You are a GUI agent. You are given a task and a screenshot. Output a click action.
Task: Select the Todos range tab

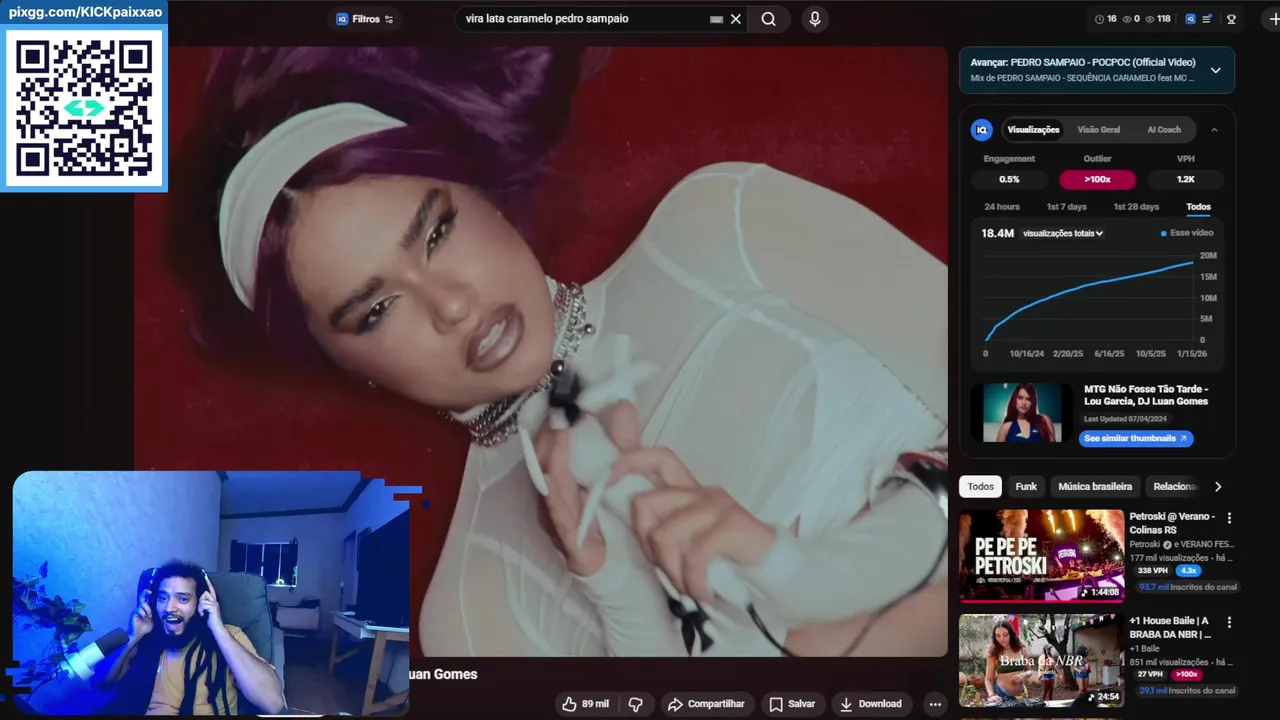click(1198, 207)
